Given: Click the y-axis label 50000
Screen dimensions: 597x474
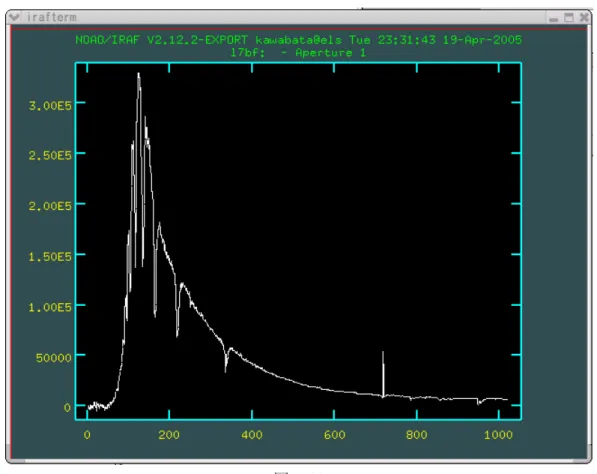Looking at the screenshot, I should click(x=54, y=357).
